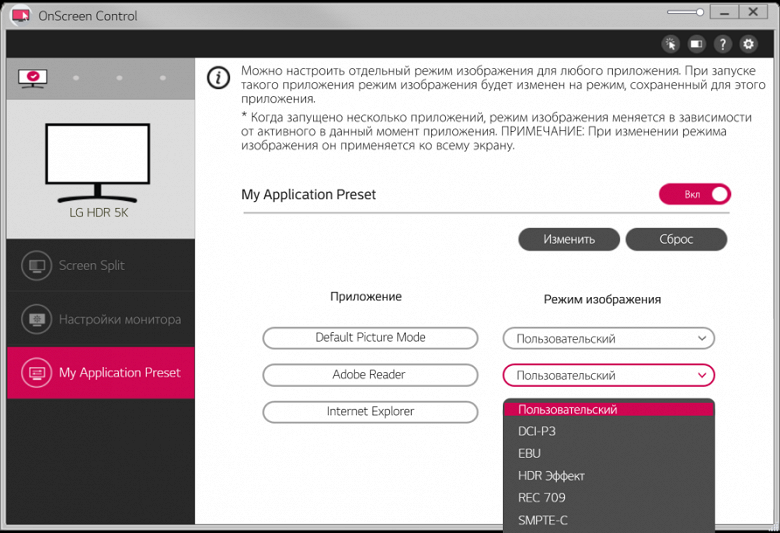
Task: Click the slider handle in title bar
Action: (701, 13)
